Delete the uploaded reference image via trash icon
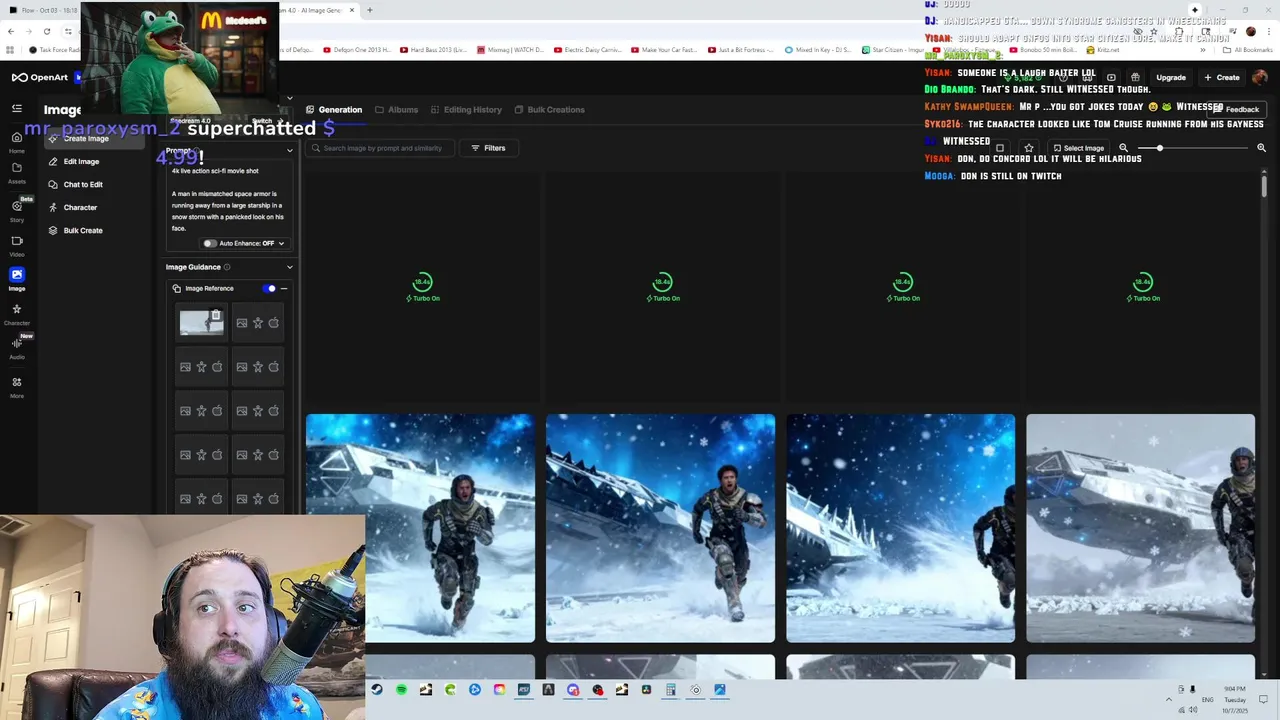 point(216,316)
